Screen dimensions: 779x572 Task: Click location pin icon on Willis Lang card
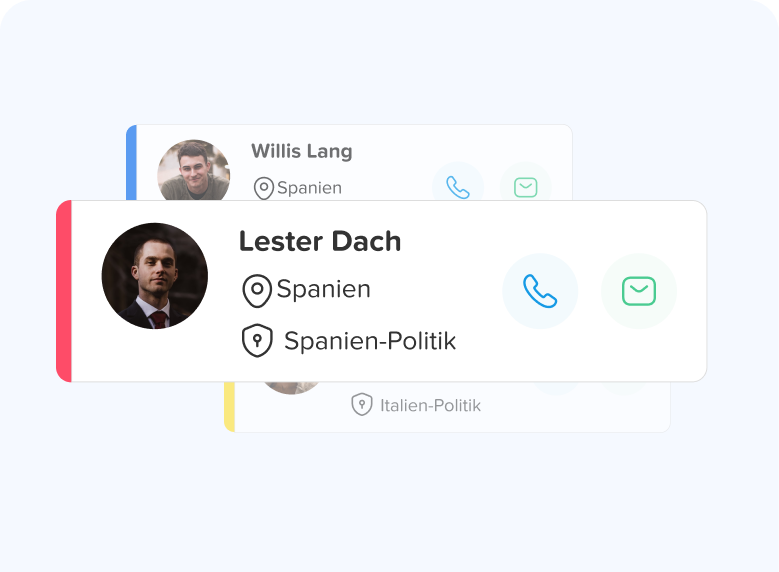pyautogui.click(x=264, y=188)
